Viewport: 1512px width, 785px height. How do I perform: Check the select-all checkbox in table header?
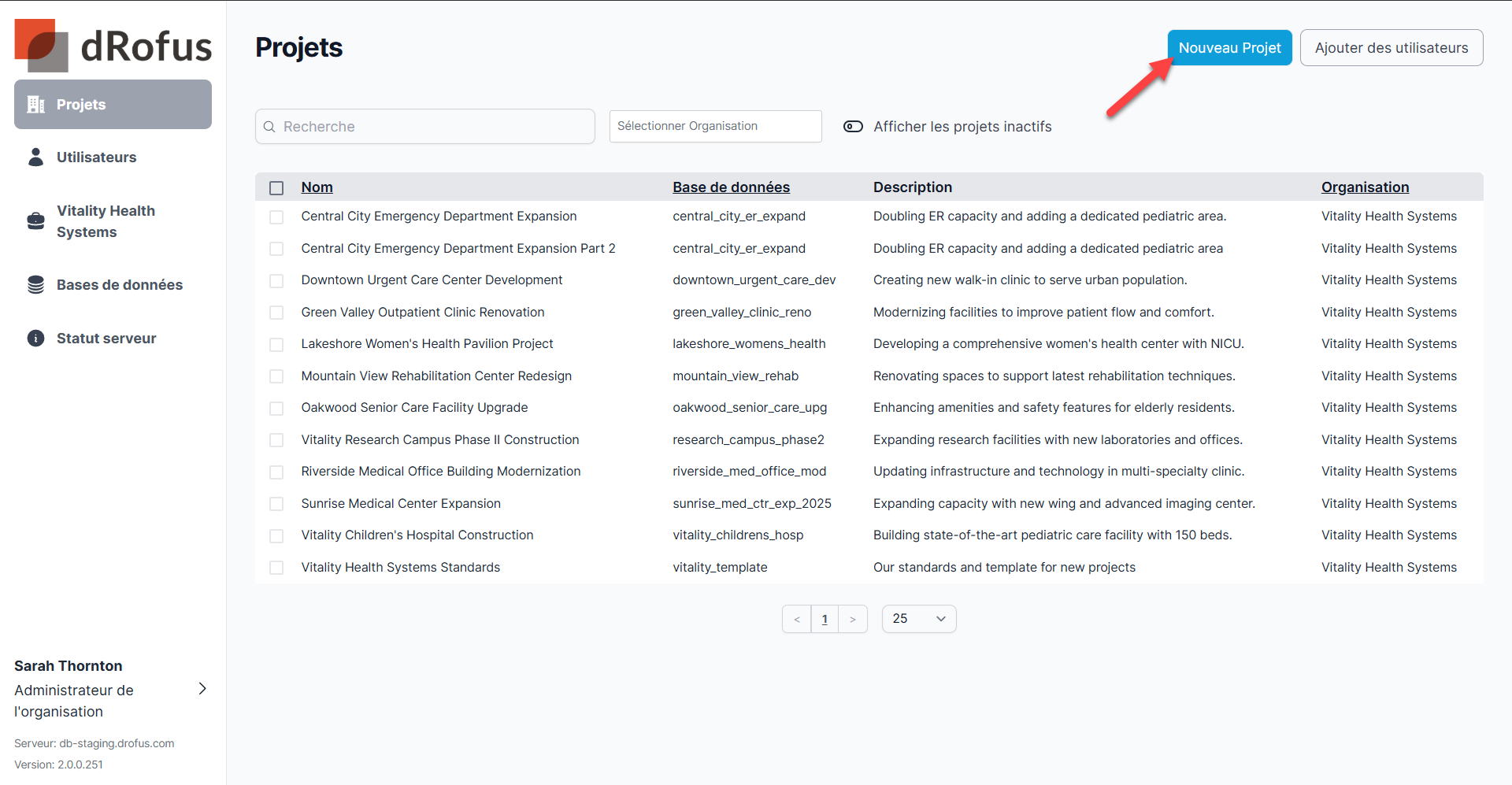276,188
